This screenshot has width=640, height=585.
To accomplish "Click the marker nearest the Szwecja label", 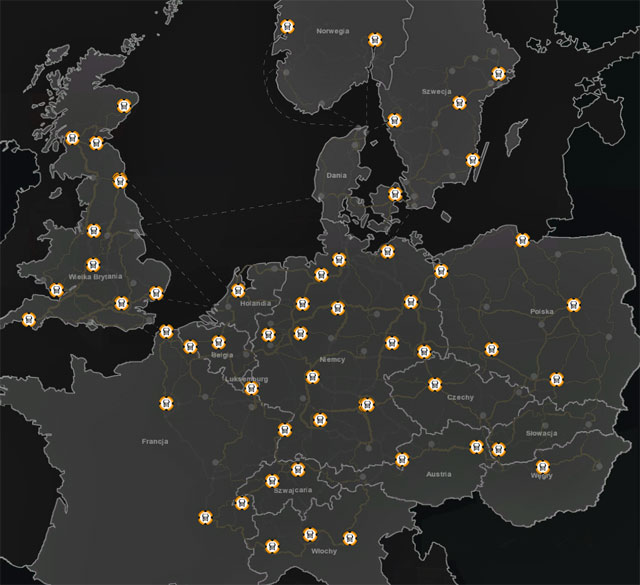I will tap(461, 100).
